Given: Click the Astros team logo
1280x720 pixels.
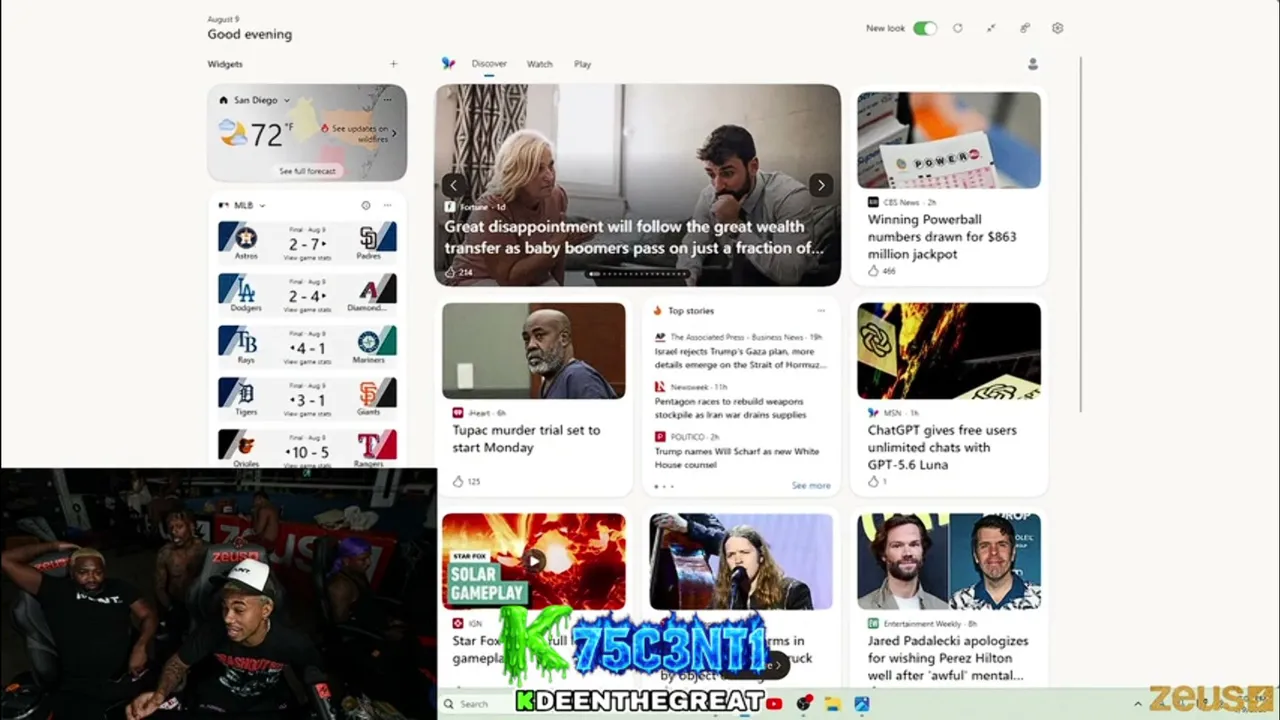Looking at the screenshot, I should coord(246,238).
